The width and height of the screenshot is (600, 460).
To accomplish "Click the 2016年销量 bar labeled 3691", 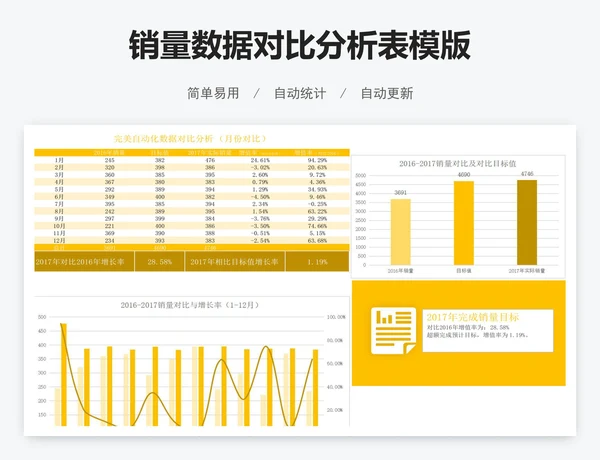I will coord(401,232).
